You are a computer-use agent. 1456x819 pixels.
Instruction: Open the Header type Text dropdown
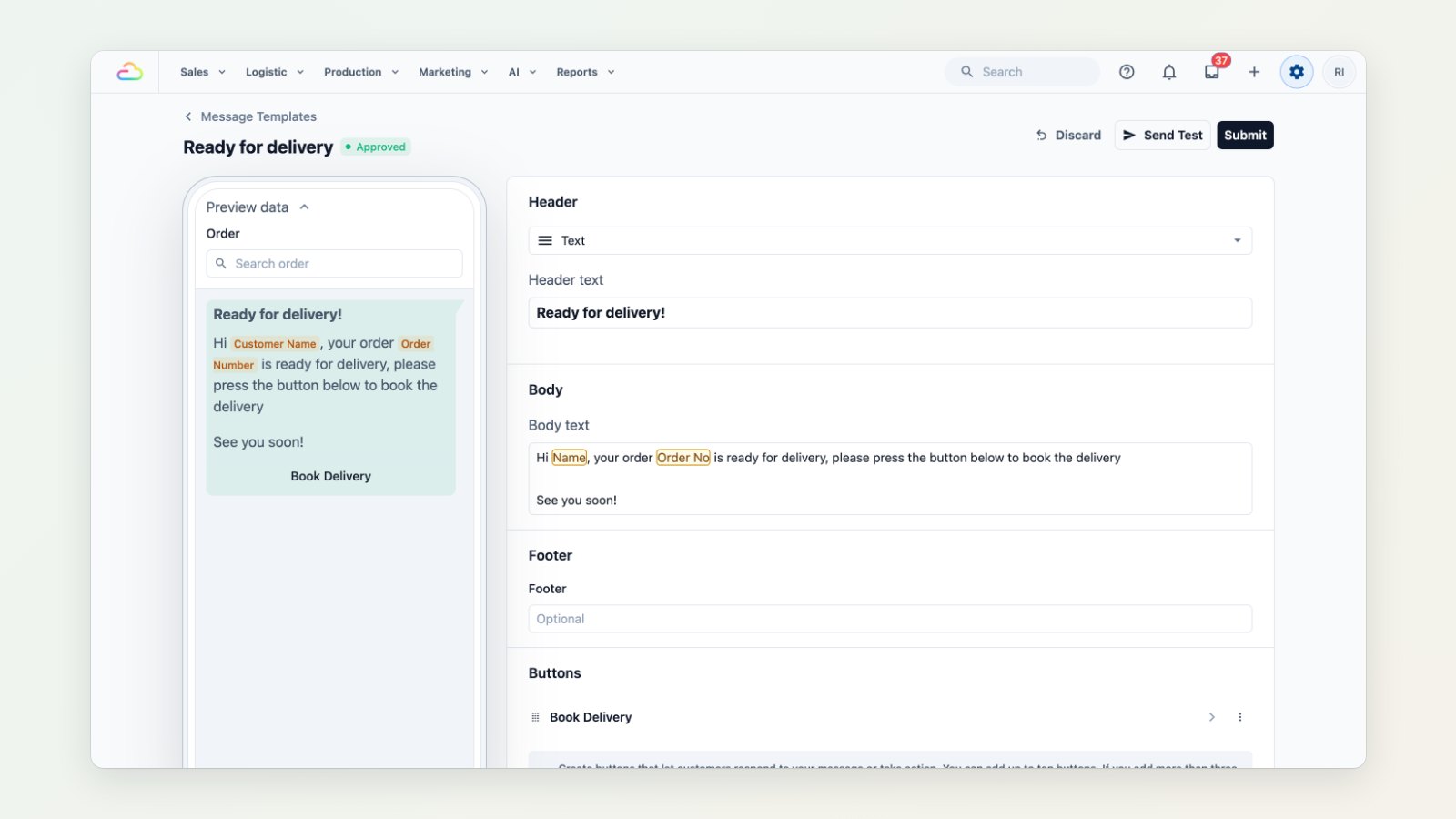point(890,240)
